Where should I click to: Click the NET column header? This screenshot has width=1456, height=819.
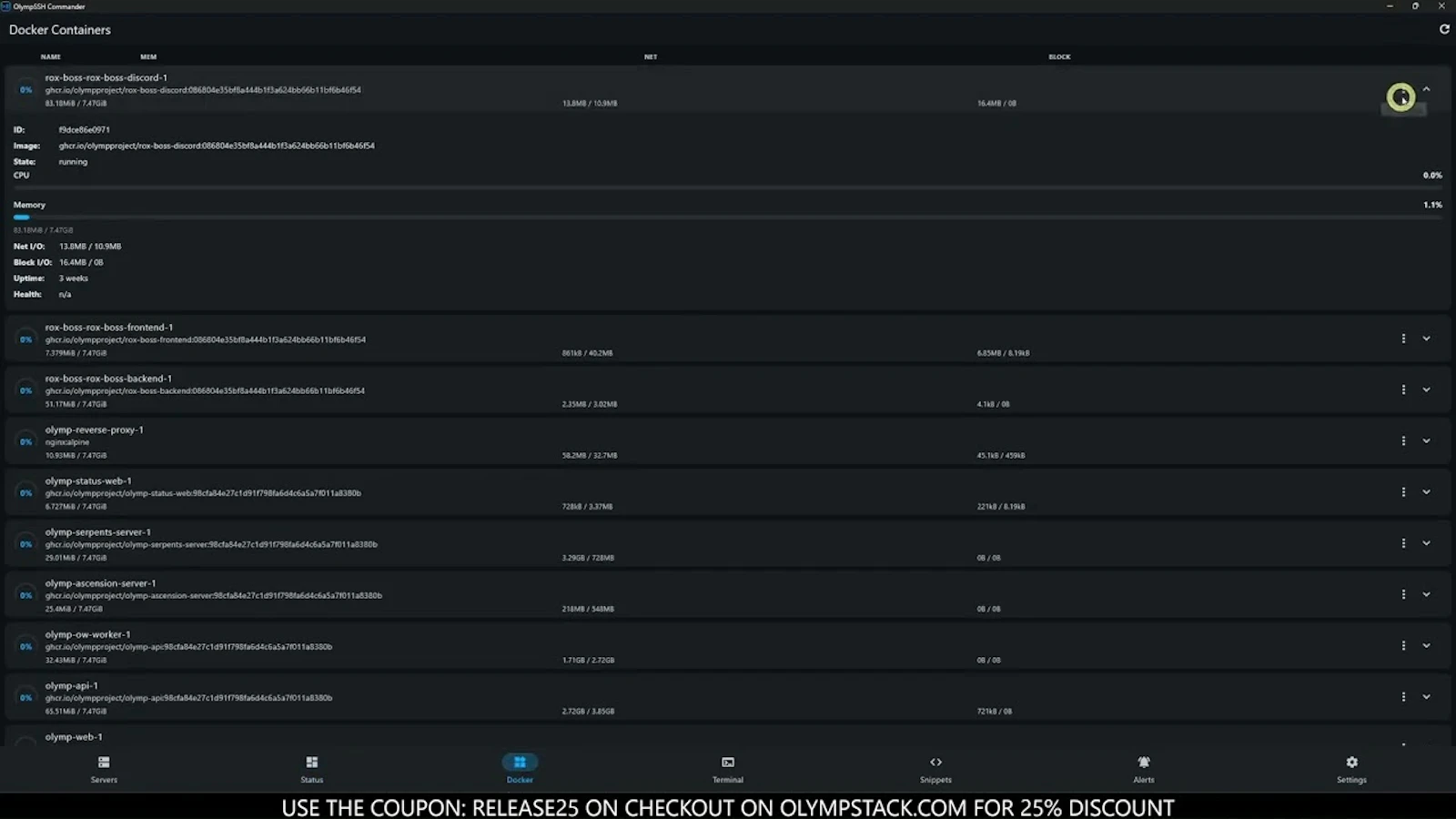651,56
